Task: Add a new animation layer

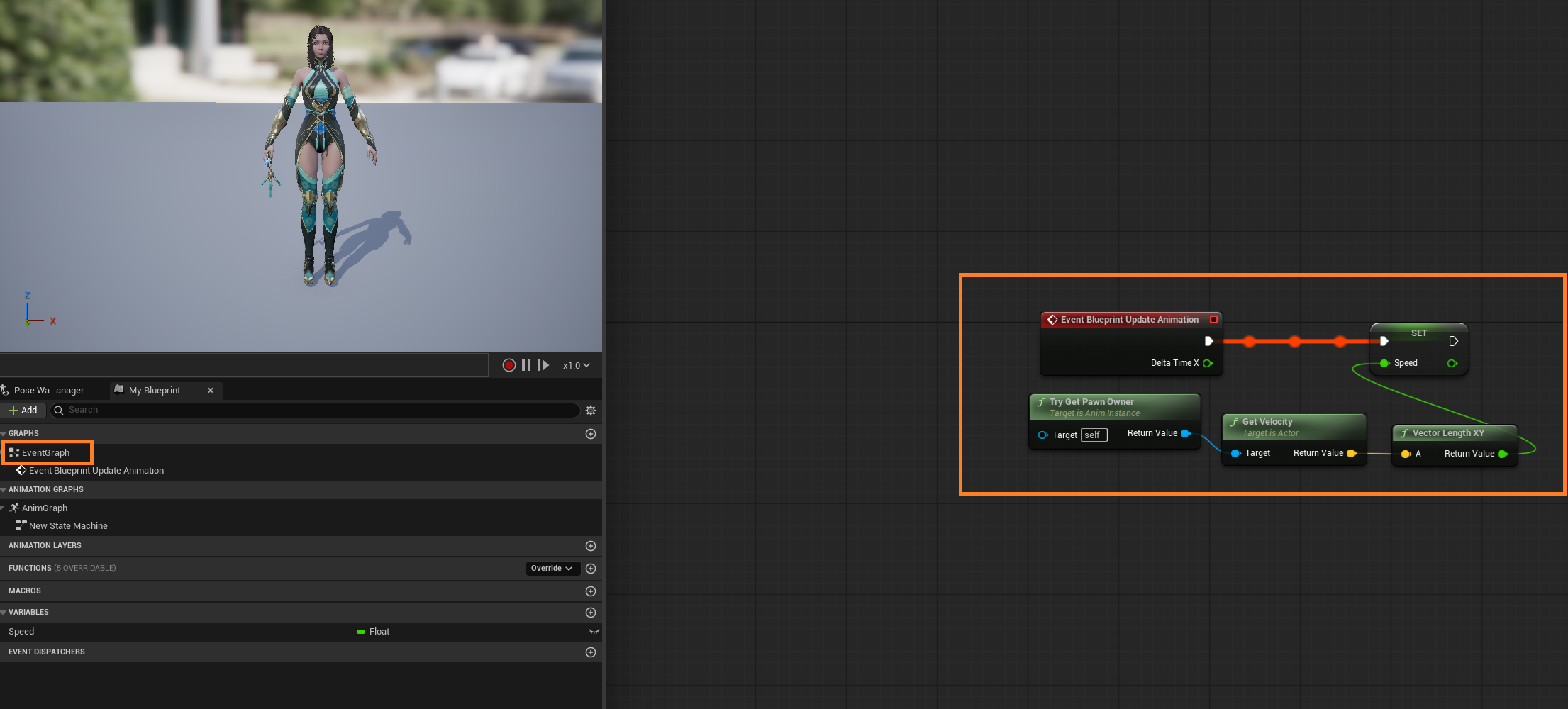Action: (x=591, y=546)
